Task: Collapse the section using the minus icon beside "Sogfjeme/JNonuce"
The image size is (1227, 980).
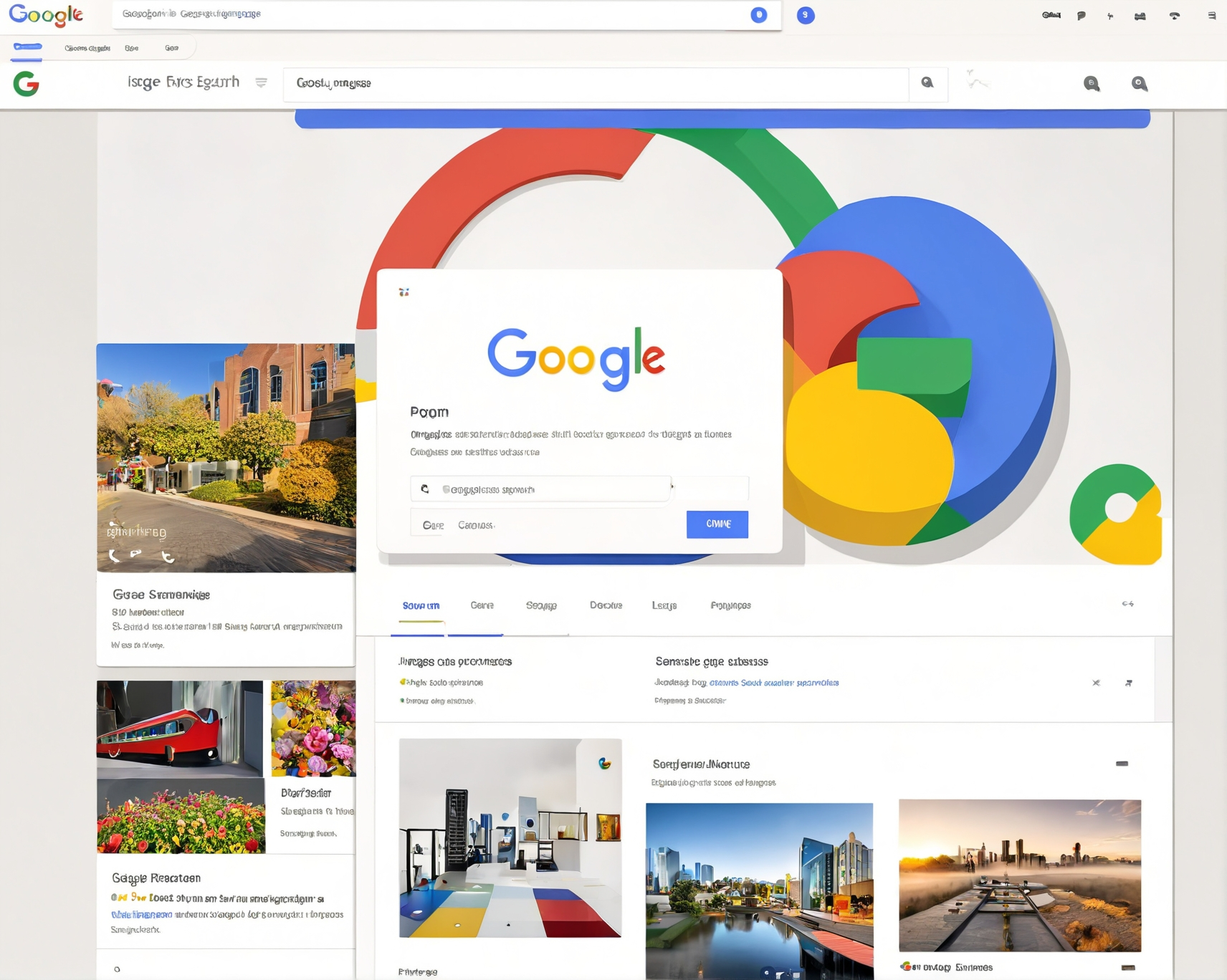Action: tap(1122, 764)
